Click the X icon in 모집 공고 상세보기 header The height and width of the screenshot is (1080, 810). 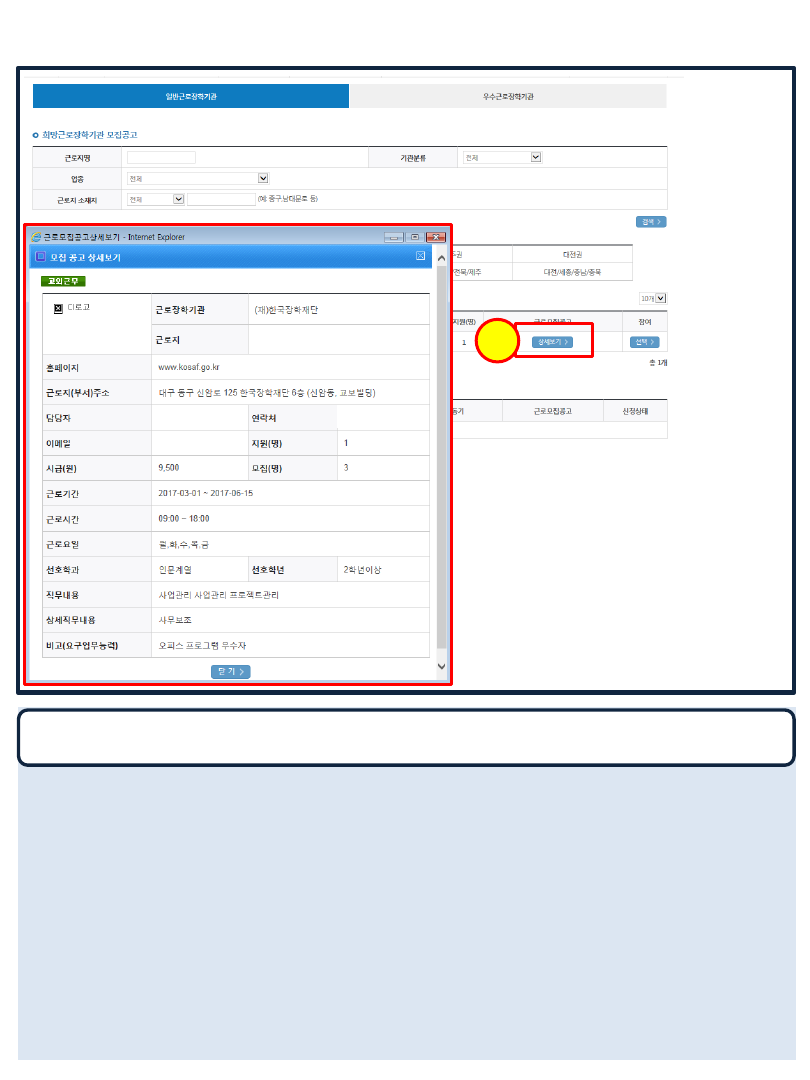point(421,257)
